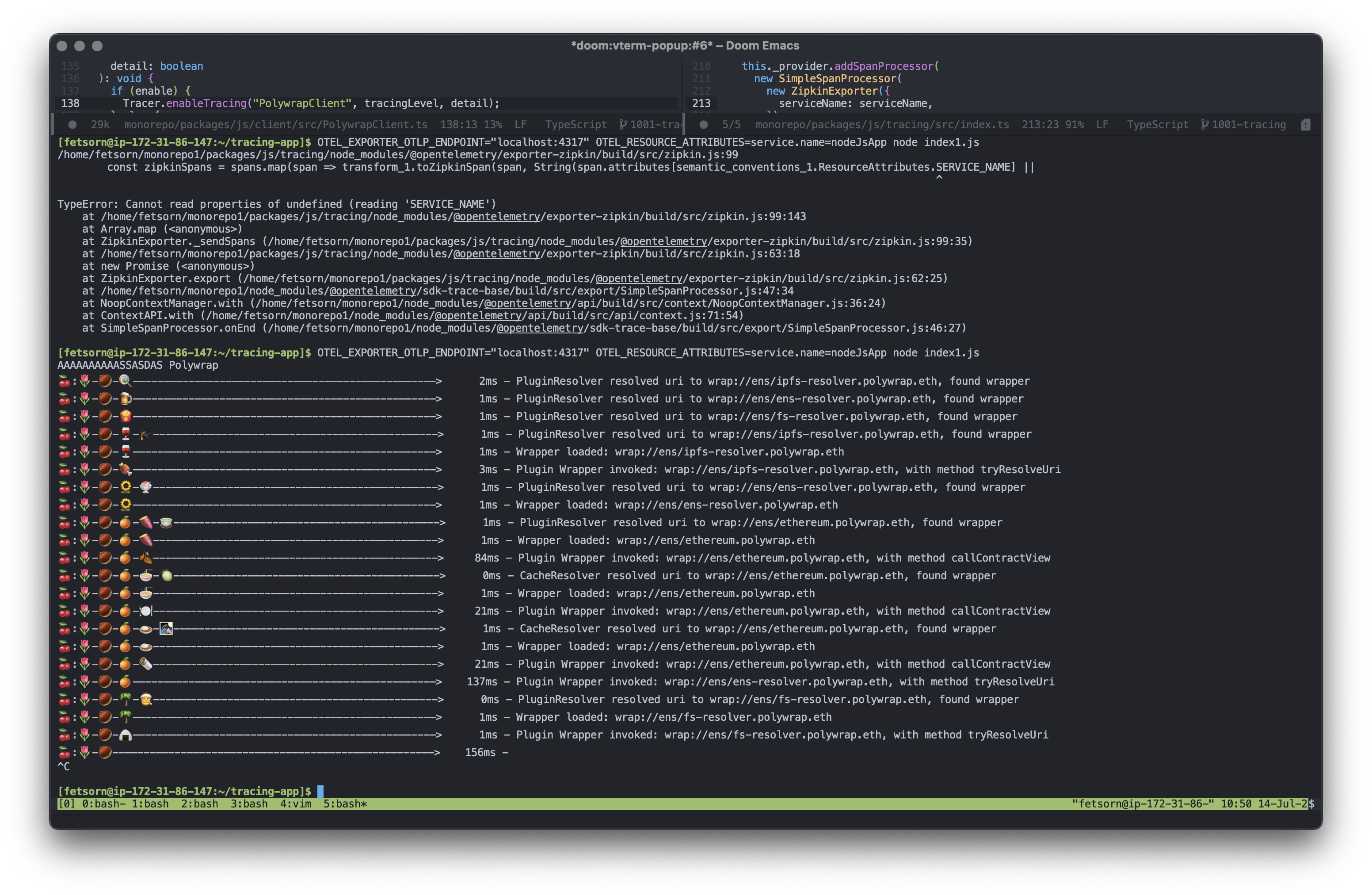Select the active 5:bash* tmux window

tap(344, 804)
